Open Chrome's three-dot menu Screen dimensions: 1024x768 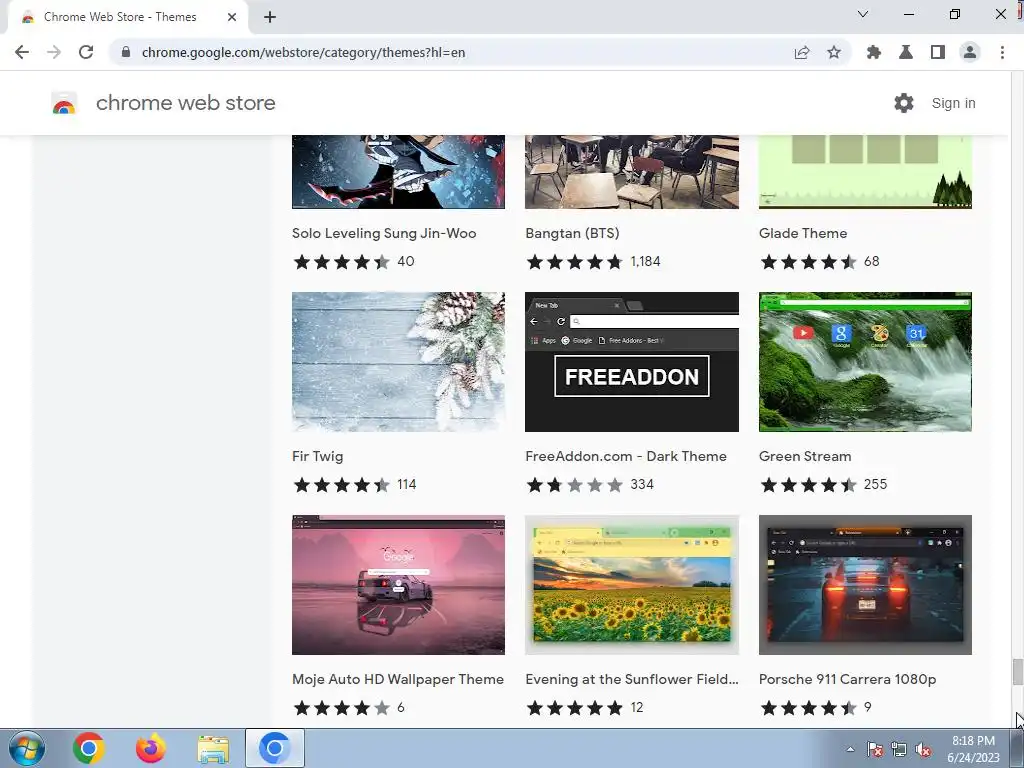pyautogui.click(x=1002, y=52)
